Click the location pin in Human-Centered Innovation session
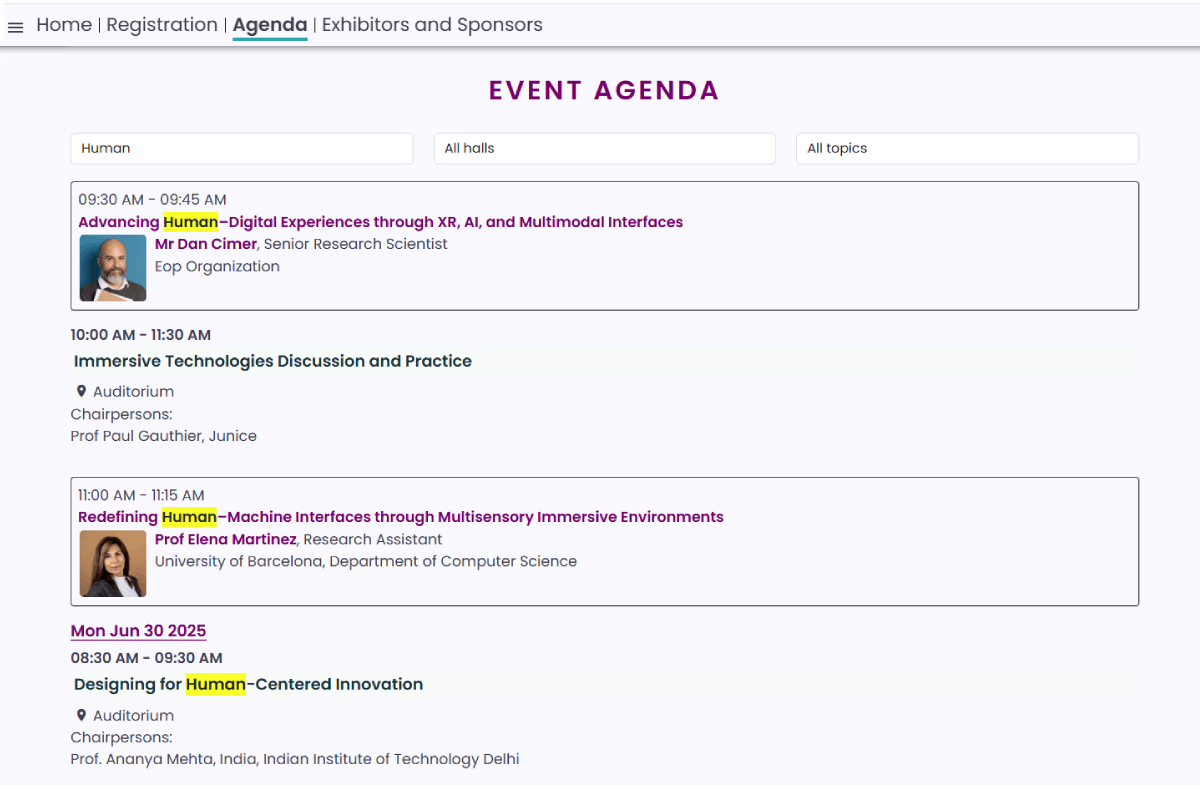 (x=81, y=715)
